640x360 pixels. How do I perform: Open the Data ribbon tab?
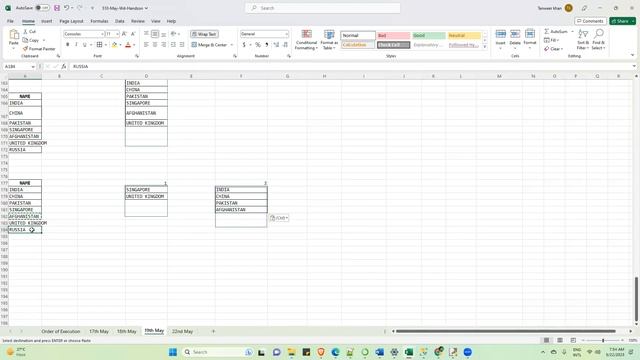tap(120, 21)
